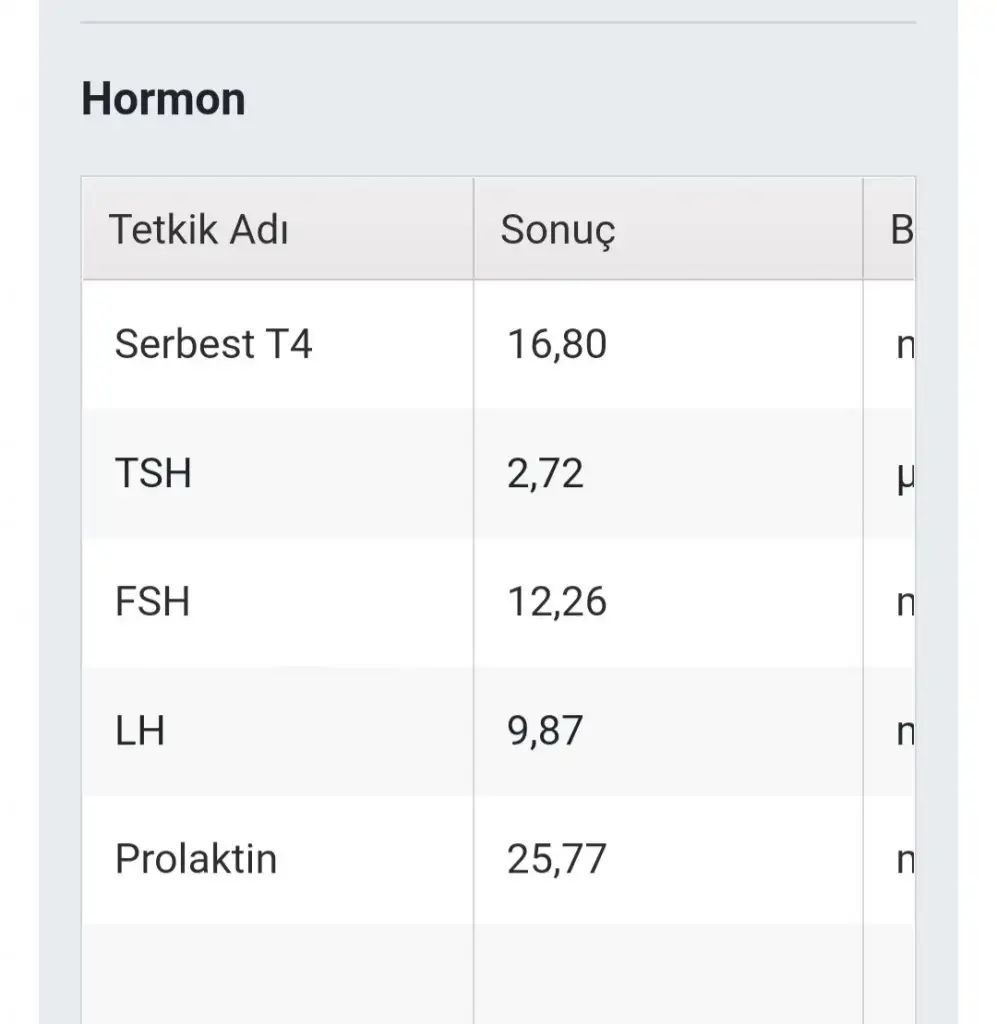The width and height of the screenshot is (997, 1024).
Task: Select the Tetkik Adı column header
Action: (x=198, y=230)
